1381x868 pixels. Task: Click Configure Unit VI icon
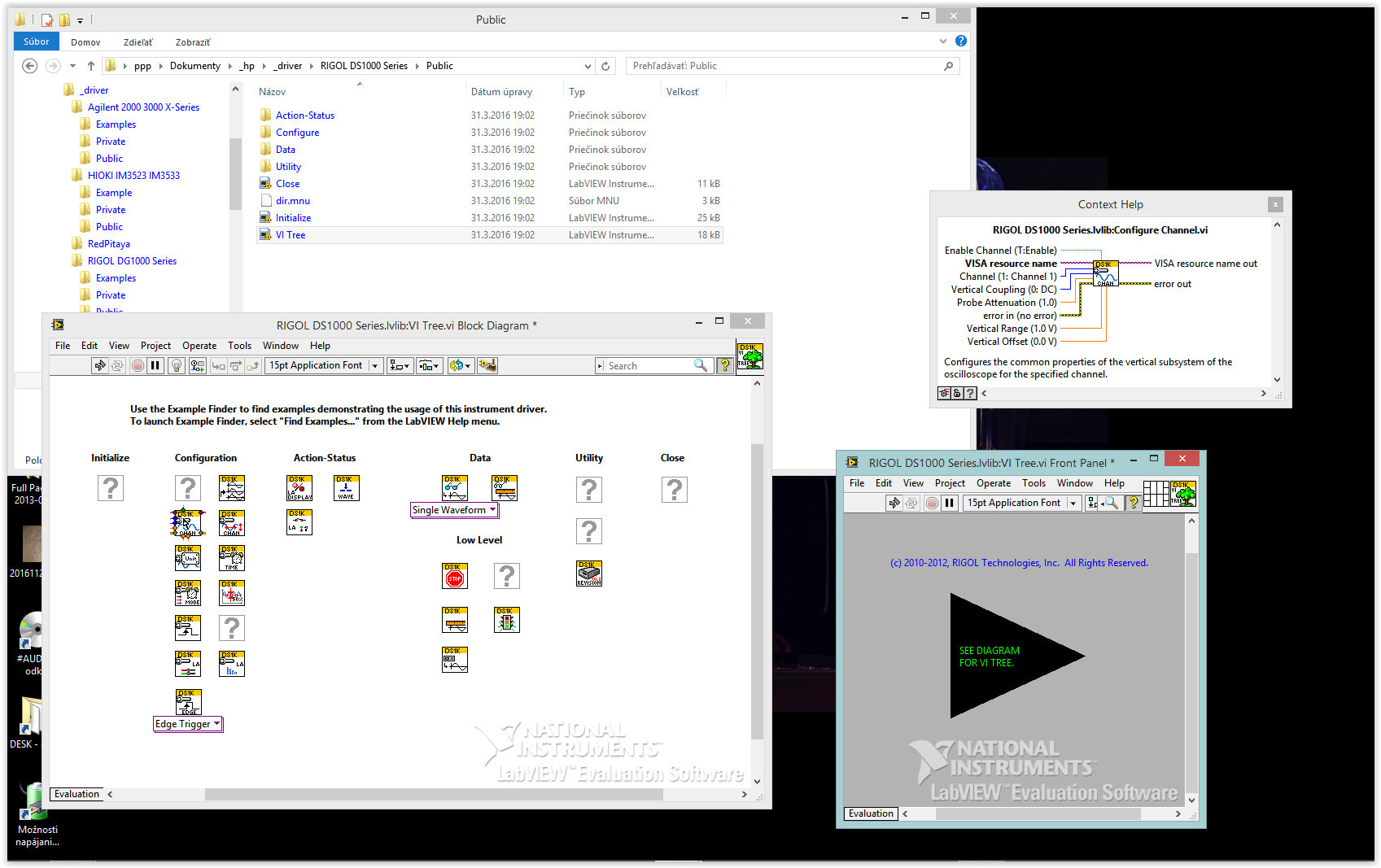tap(188, 558)
